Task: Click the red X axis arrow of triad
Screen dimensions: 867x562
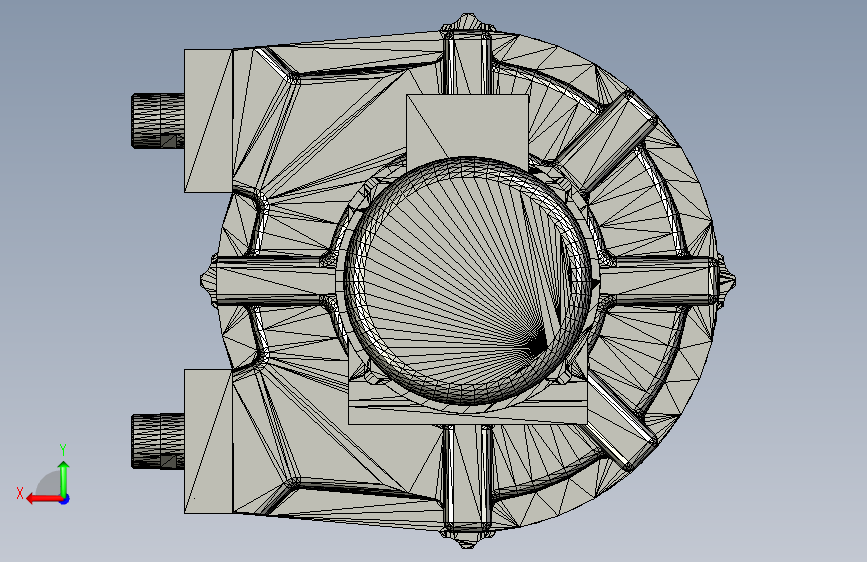Action: (x=43, y=499)
